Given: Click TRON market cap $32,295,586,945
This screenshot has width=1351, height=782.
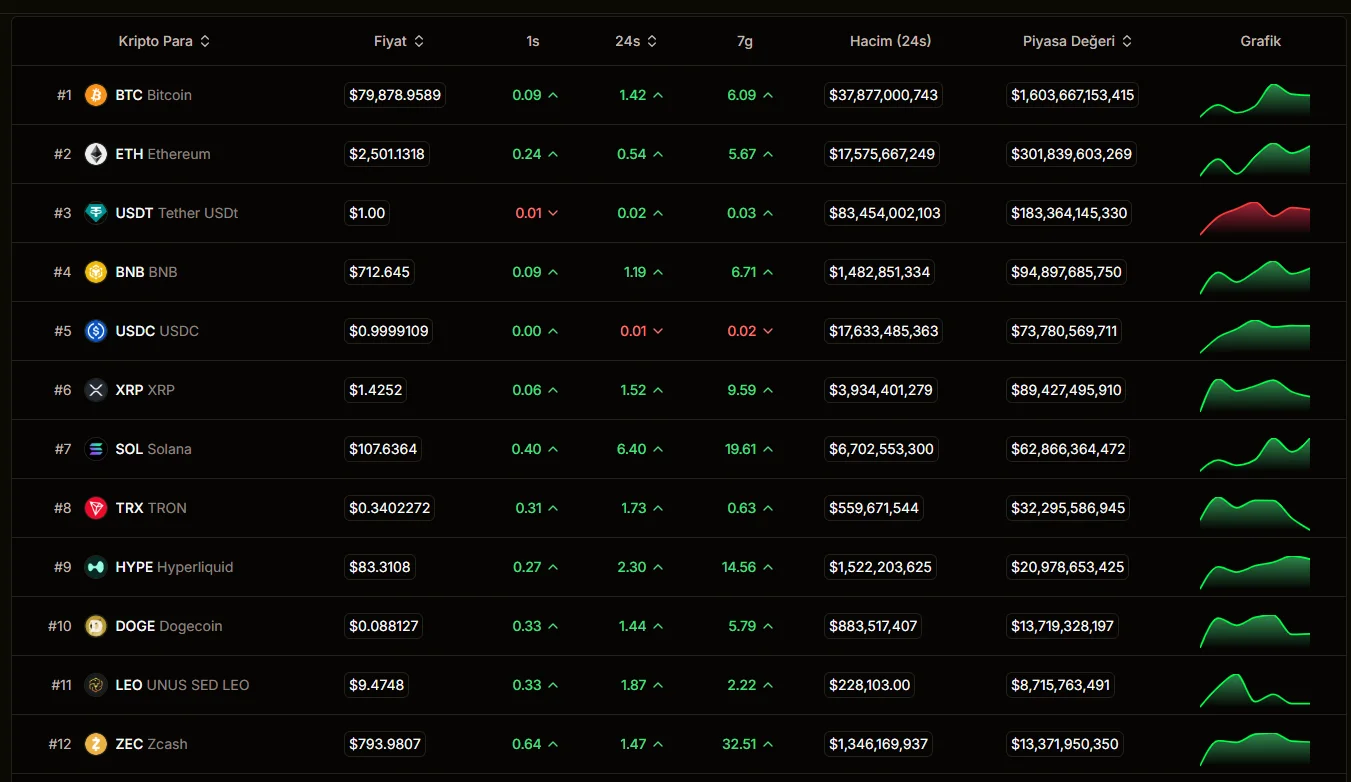Looking at the screenshot, I should click(x=1068, y=508).
